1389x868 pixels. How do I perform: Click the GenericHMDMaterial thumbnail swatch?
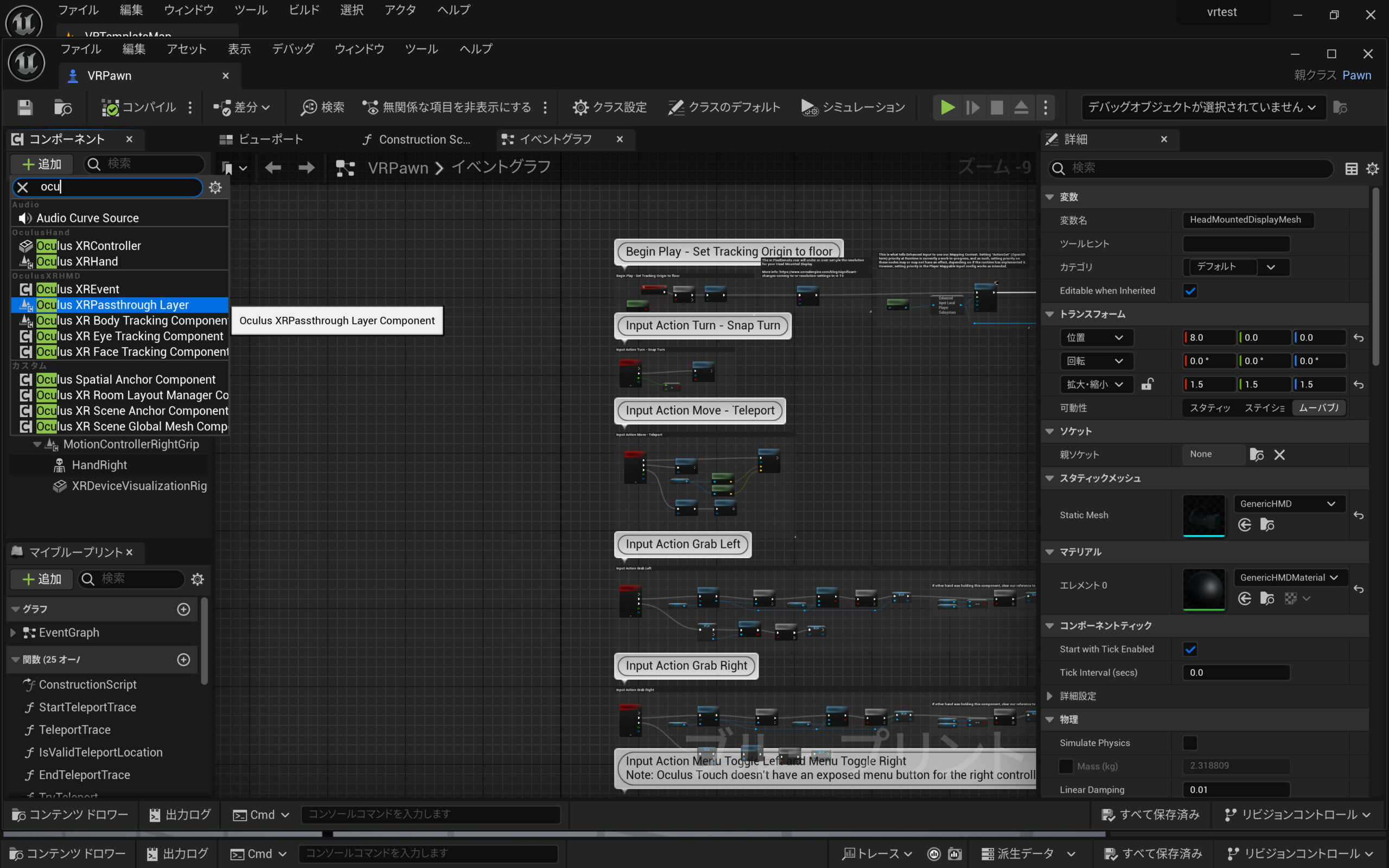pos(1203,589)
